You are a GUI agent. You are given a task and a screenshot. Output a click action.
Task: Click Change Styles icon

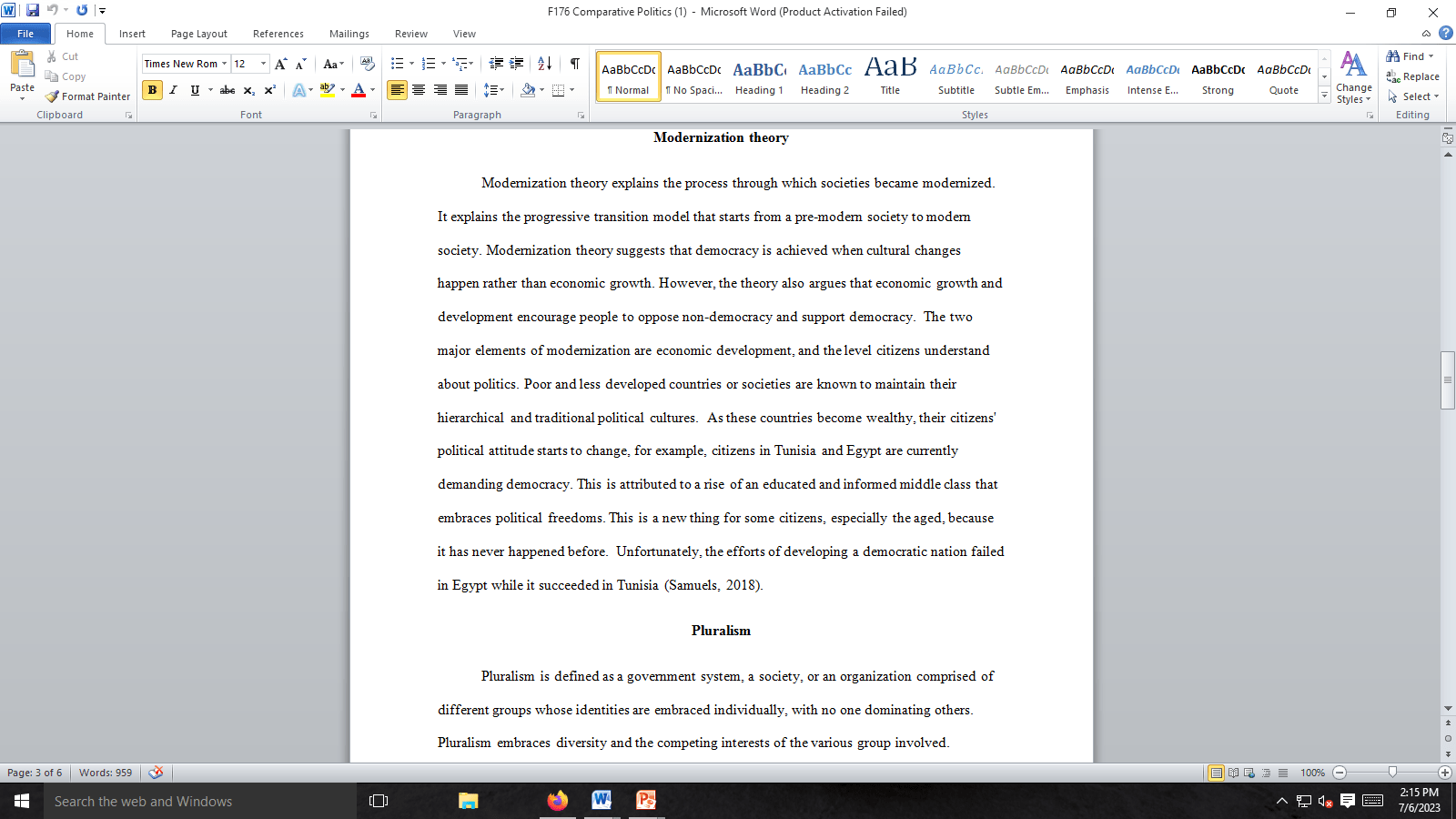click(1353, 77)
